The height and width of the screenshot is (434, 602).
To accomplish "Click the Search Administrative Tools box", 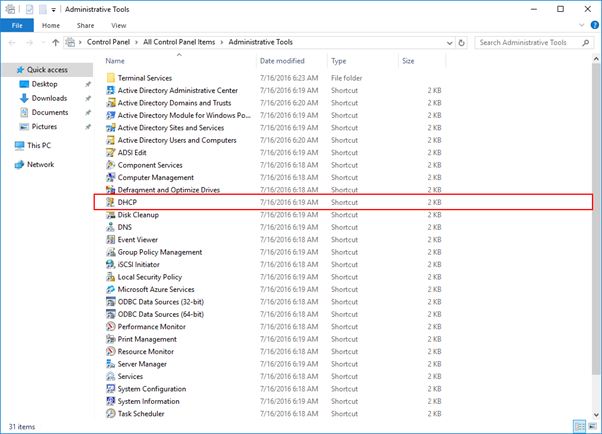I will point(534,43).
